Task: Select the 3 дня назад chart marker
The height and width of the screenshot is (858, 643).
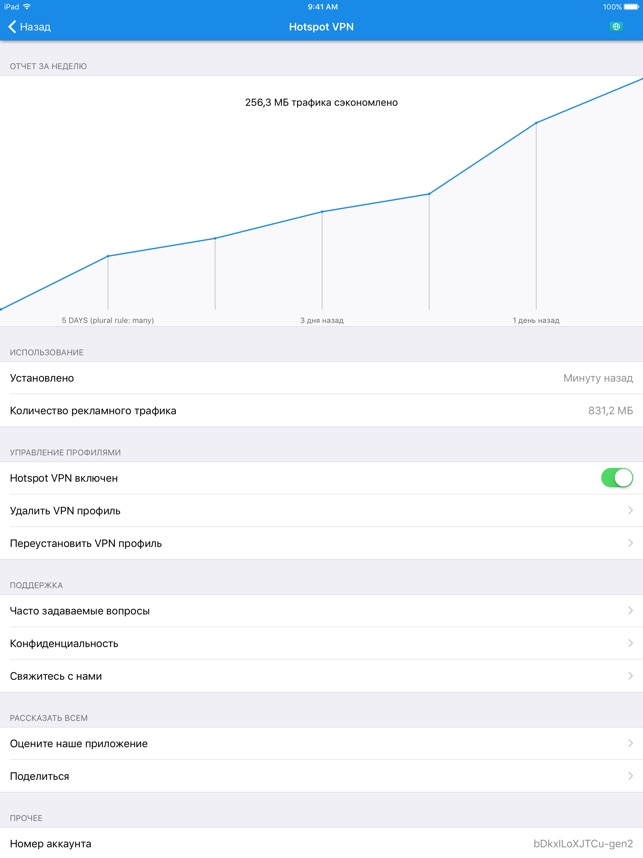Action: click(x=322, y=321)
